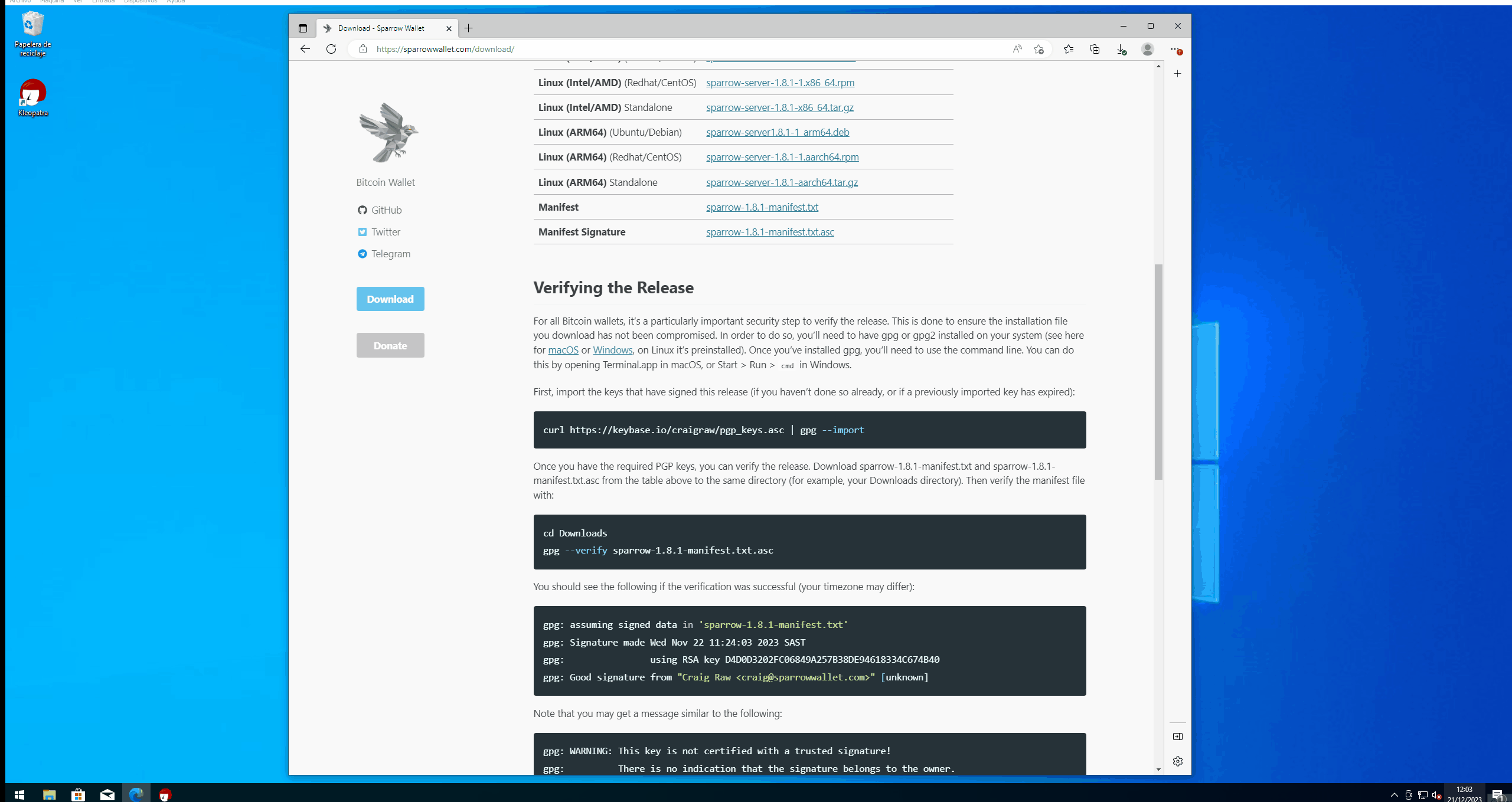The width and height of the screenshot is (1512, 802).
Task: Open Edge Settings and more menu
Action: click(1175, 49)
